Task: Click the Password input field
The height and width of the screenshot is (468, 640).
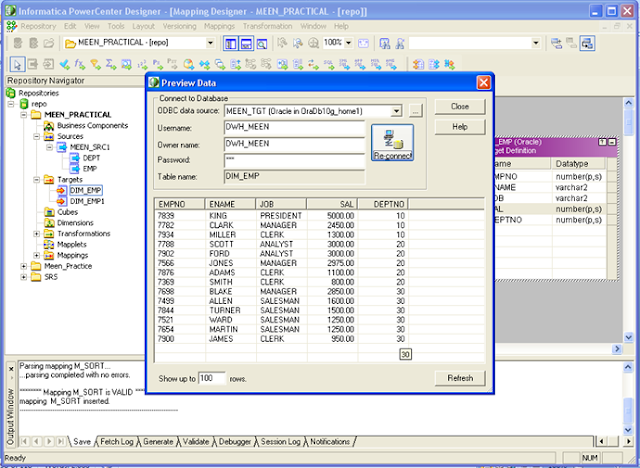Action: [294, 160]
